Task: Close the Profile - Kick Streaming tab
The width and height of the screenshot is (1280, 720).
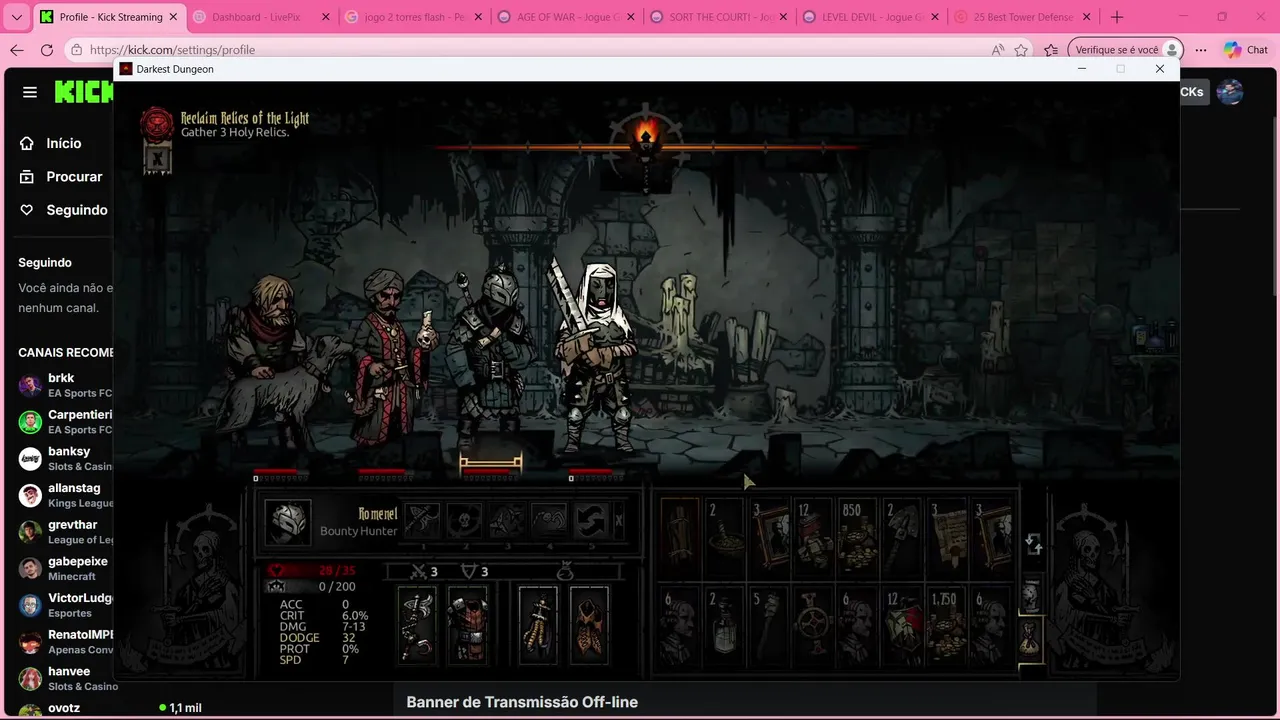Action: tap(172, 17)
